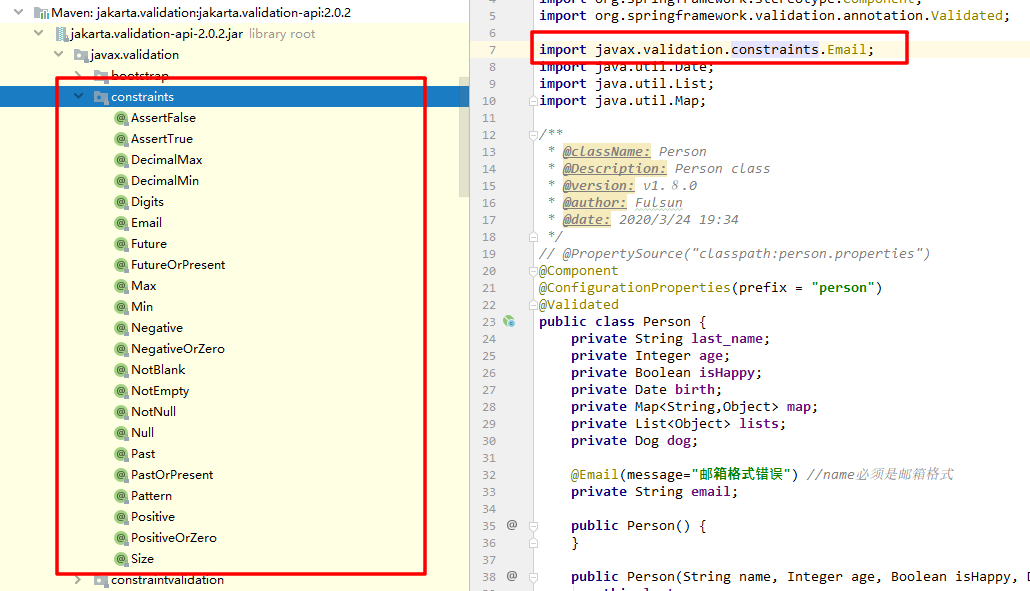This screenshot has width=1030, height=591.
Task: Click the @ gutter icon at line 38
Action: coord(511,576)
